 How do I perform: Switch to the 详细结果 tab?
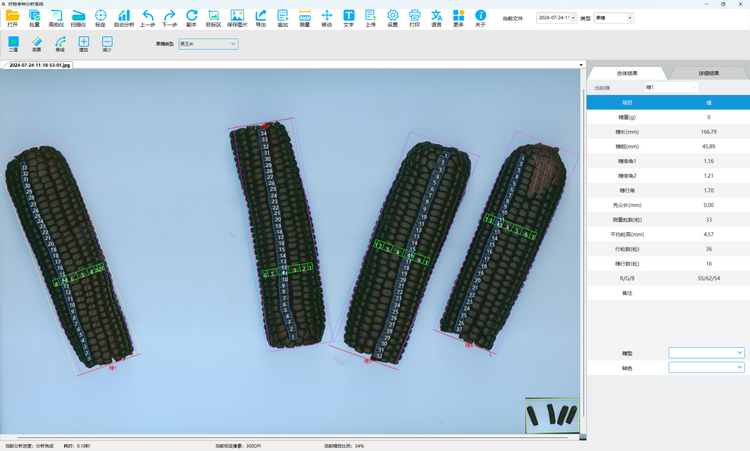pyautogui.click(x=708, y=73)
